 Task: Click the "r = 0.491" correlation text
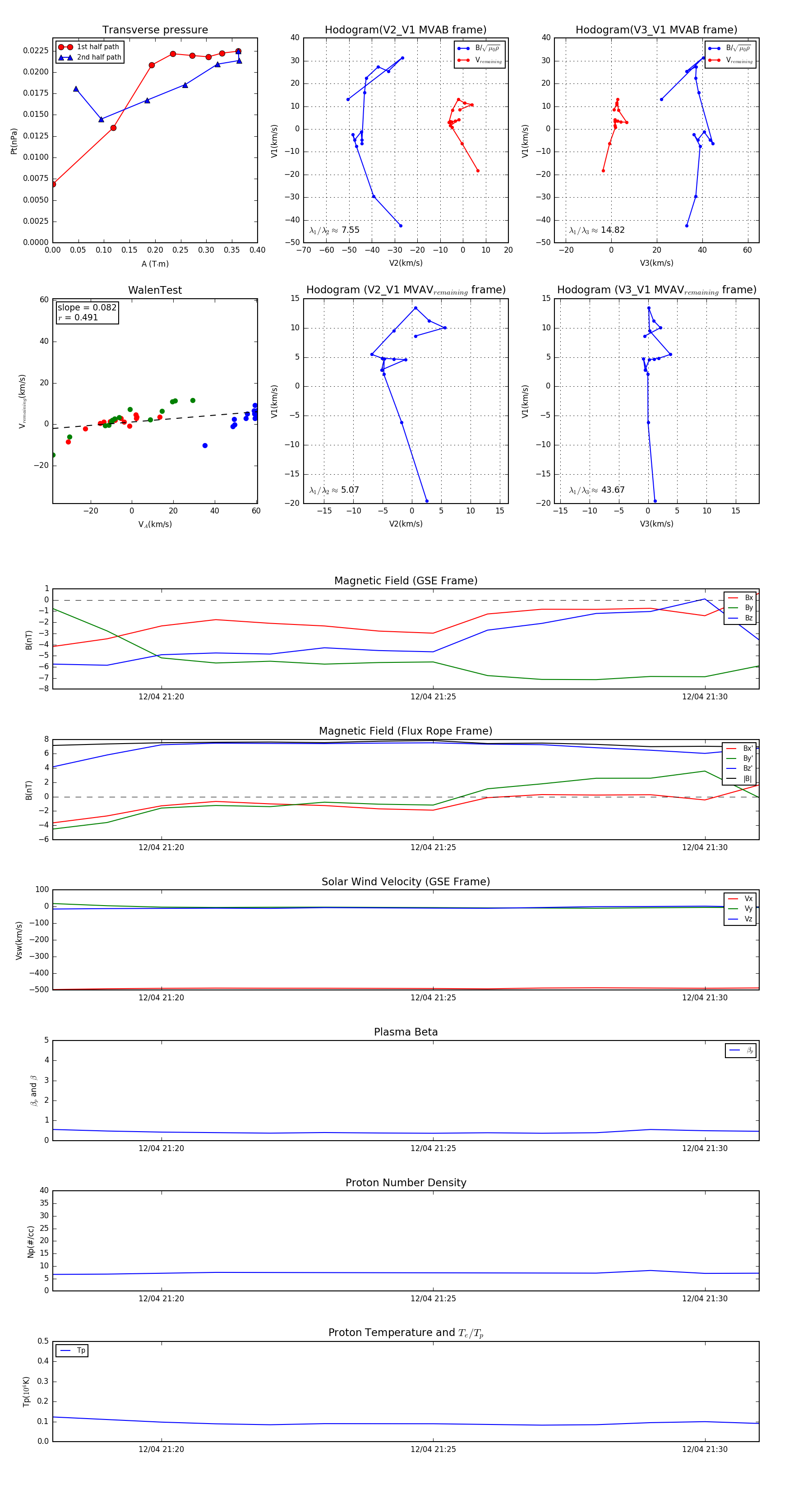coord(78,317)
